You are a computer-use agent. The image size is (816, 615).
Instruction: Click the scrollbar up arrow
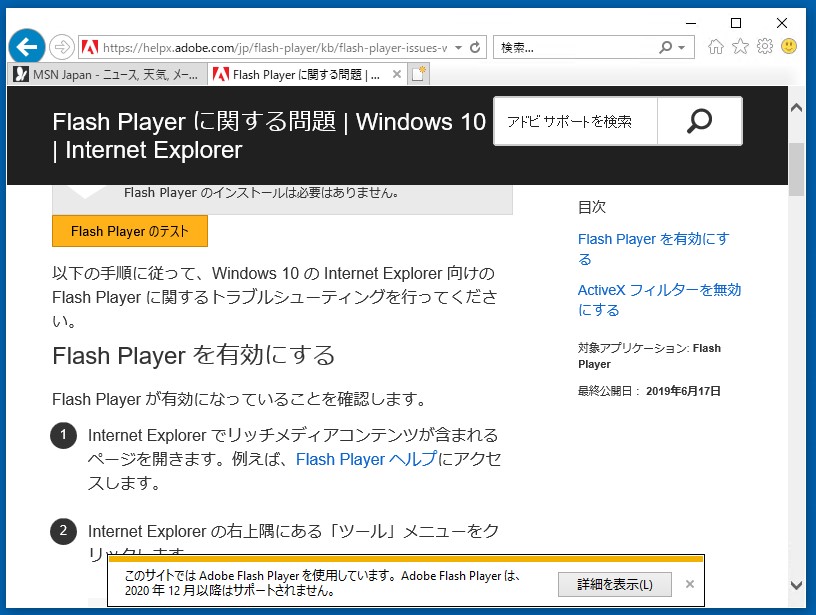[796, 108]
